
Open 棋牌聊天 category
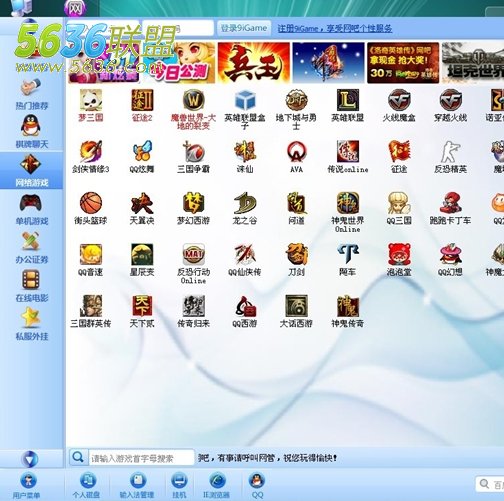click(x=32, y=132)
